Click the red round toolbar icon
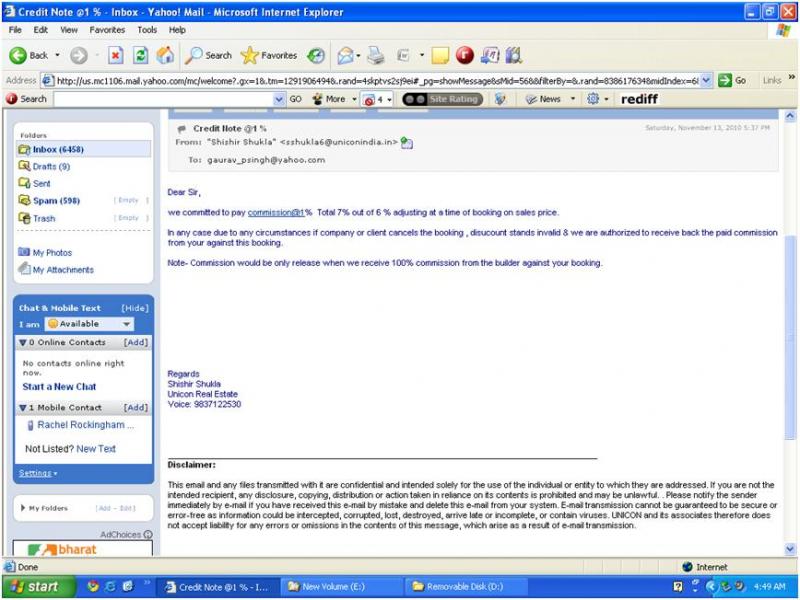The height and width of the screenshot is (600, 800). [465, 56]
